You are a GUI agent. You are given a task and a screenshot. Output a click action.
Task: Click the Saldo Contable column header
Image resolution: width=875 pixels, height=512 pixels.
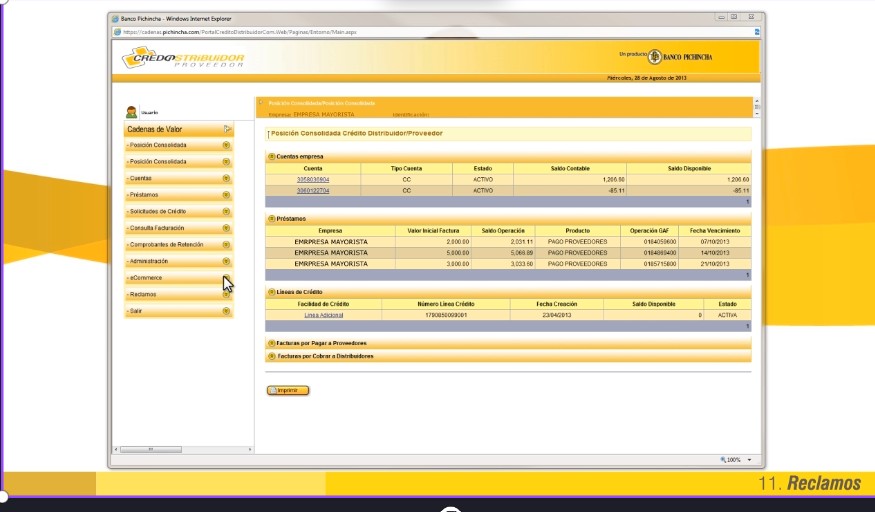pyautogui.click(x=570, y=168)
